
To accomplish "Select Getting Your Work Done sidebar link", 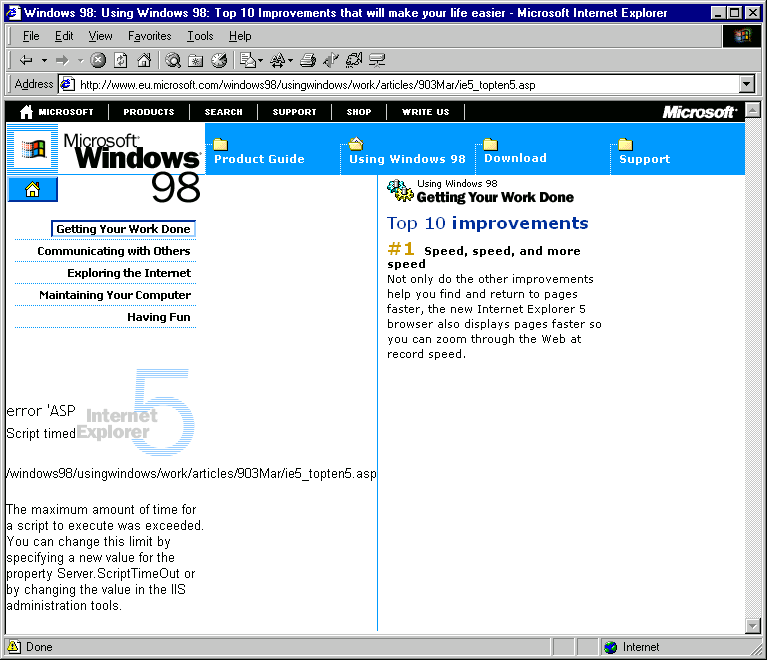I will point(123,229).
